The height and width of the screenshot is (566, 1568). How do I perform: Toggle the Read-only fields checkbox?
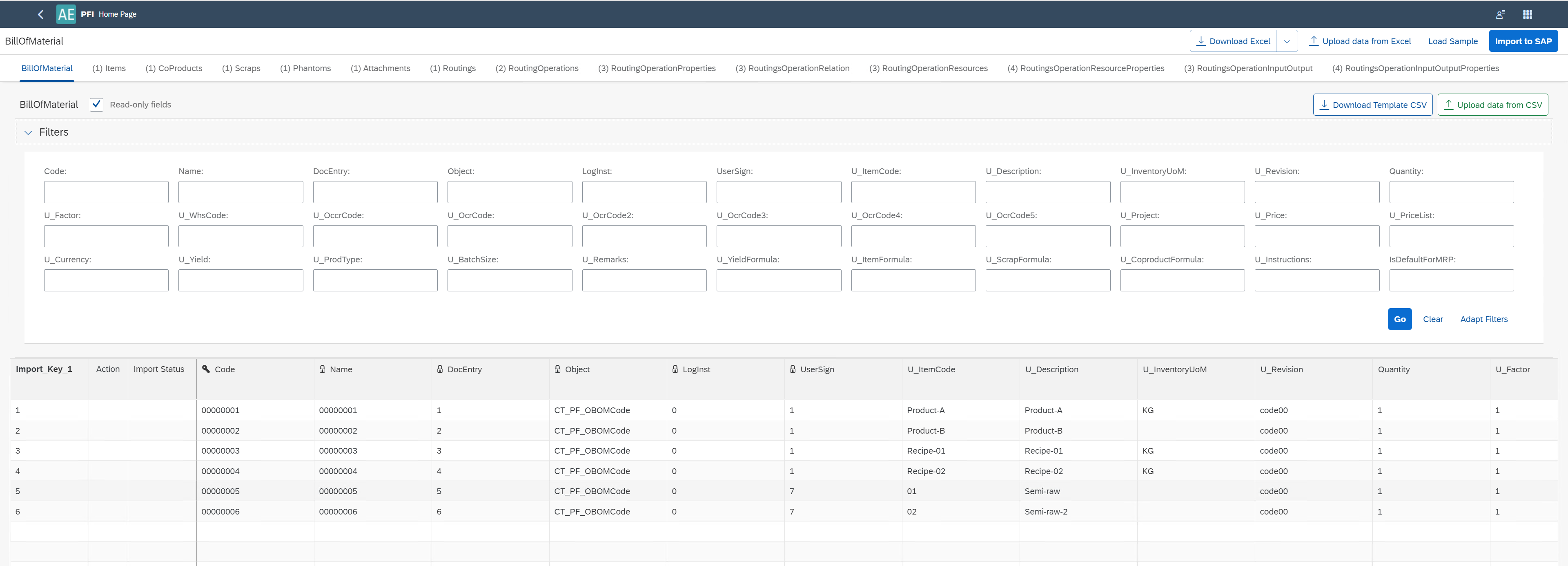coord(96,104)
